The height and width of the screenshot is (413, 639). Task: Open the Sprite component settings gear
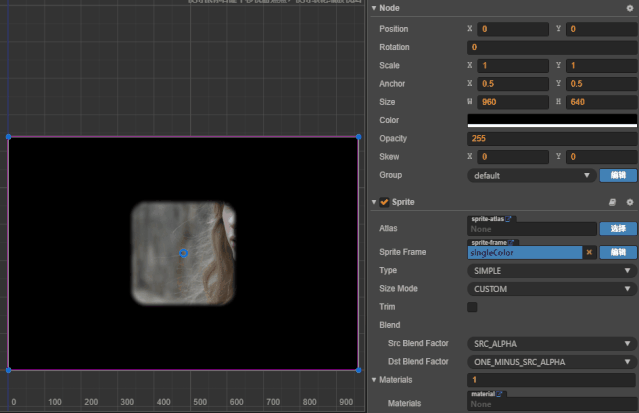[630, 202]
